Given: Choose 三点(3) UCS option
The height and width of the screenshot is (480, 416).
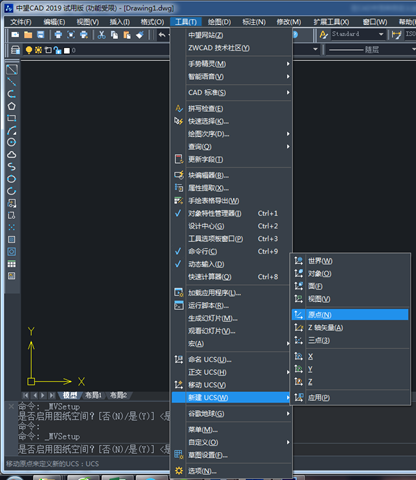Looking at the screenshot, I should click(x=350, y=340).
